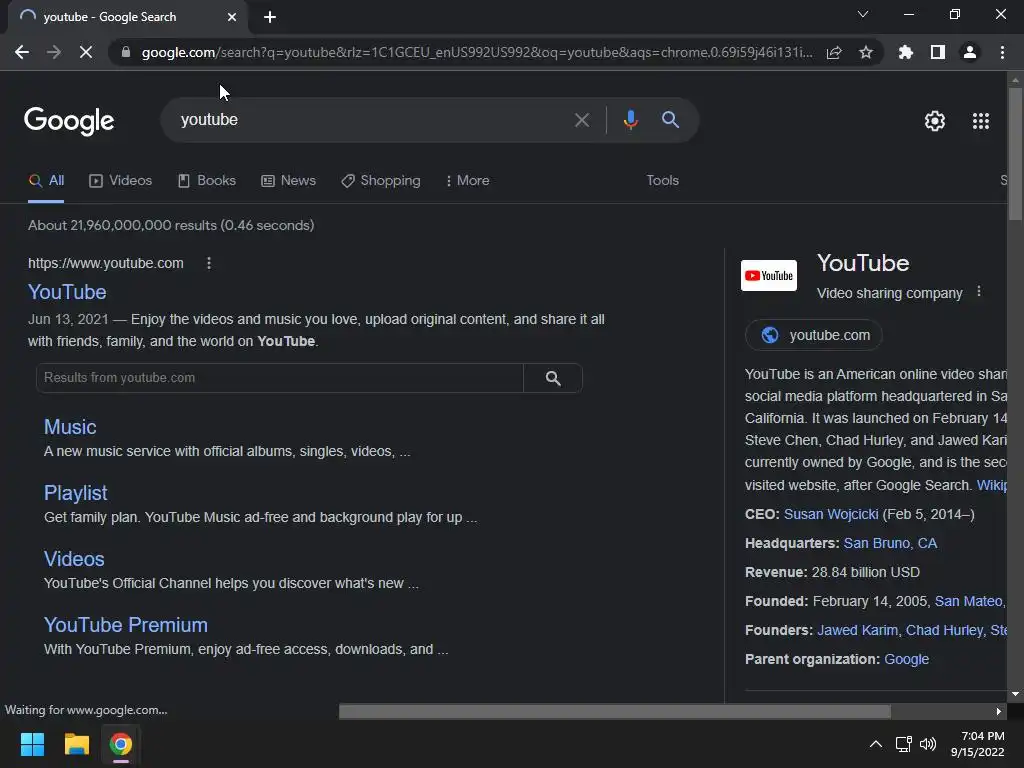Open the Playlist sitelink
Viewport: 1024px width, 768px height.
coord(76,493)
